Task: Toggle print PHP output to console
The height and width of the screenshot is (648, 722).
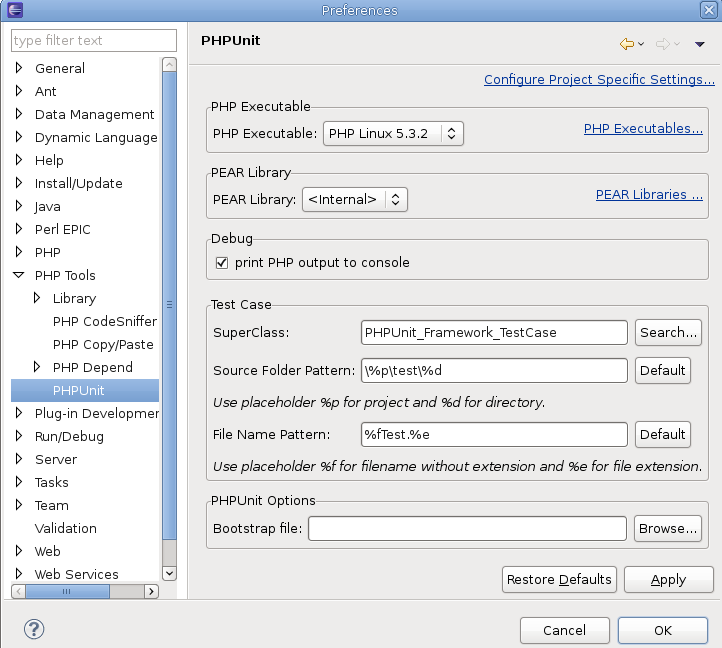Action: (x=222, y=263)
